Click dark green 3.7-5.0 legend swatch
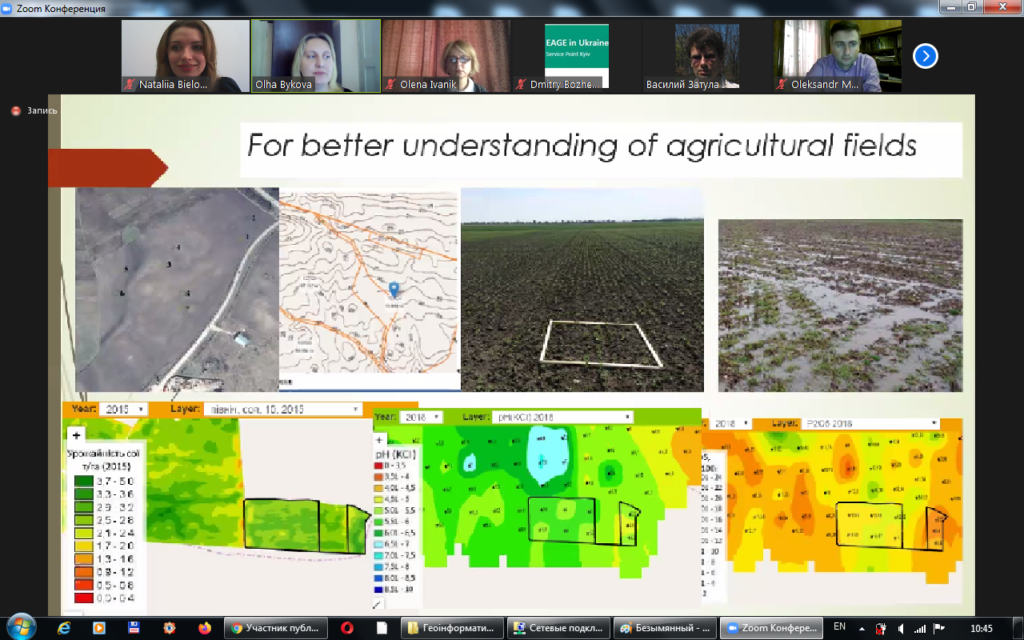Image resolution: width=1024 pixels, height=640 pixels. [83, 482]
